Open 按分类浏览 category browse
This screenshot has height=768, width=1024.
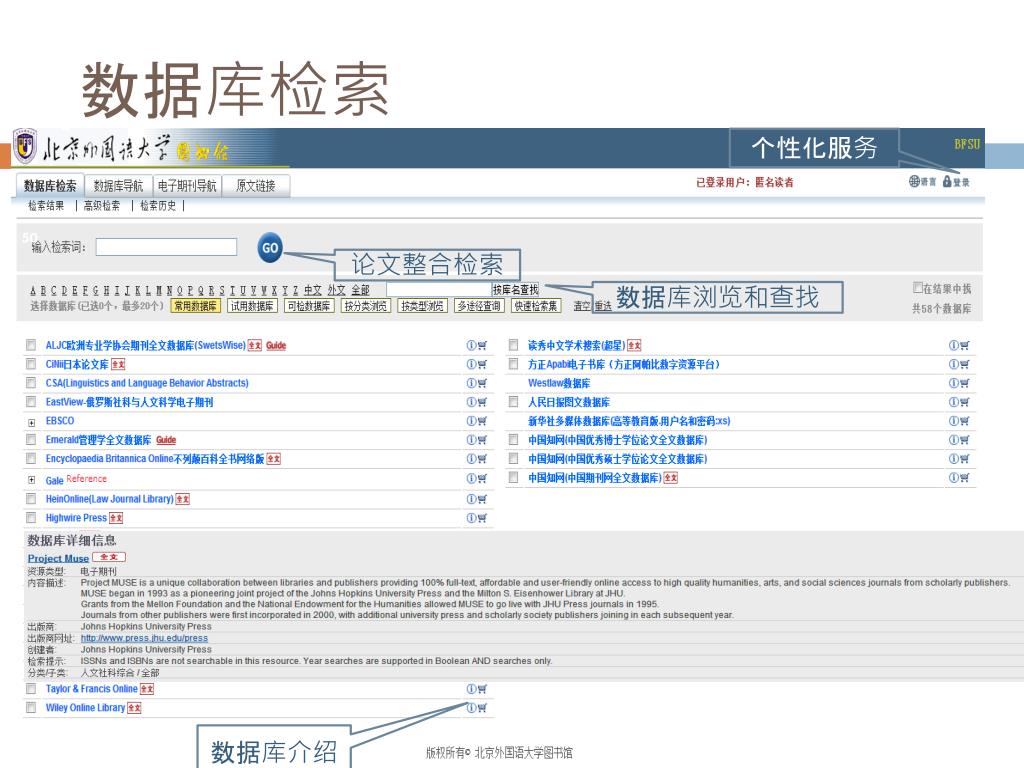(366, 306)
